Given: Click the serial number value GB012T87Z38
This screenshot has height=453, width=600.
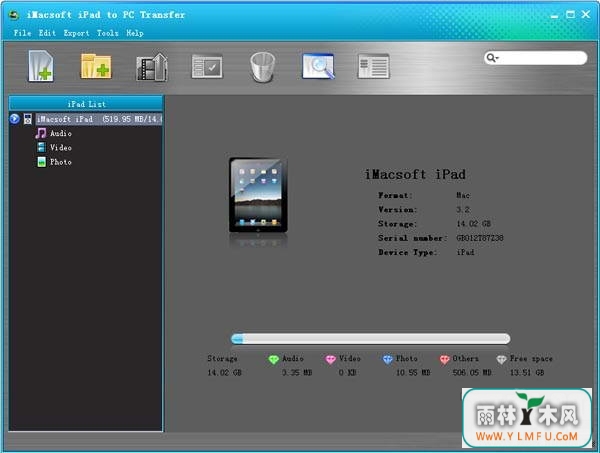Looking at the screenshot, I should [480, 238].
